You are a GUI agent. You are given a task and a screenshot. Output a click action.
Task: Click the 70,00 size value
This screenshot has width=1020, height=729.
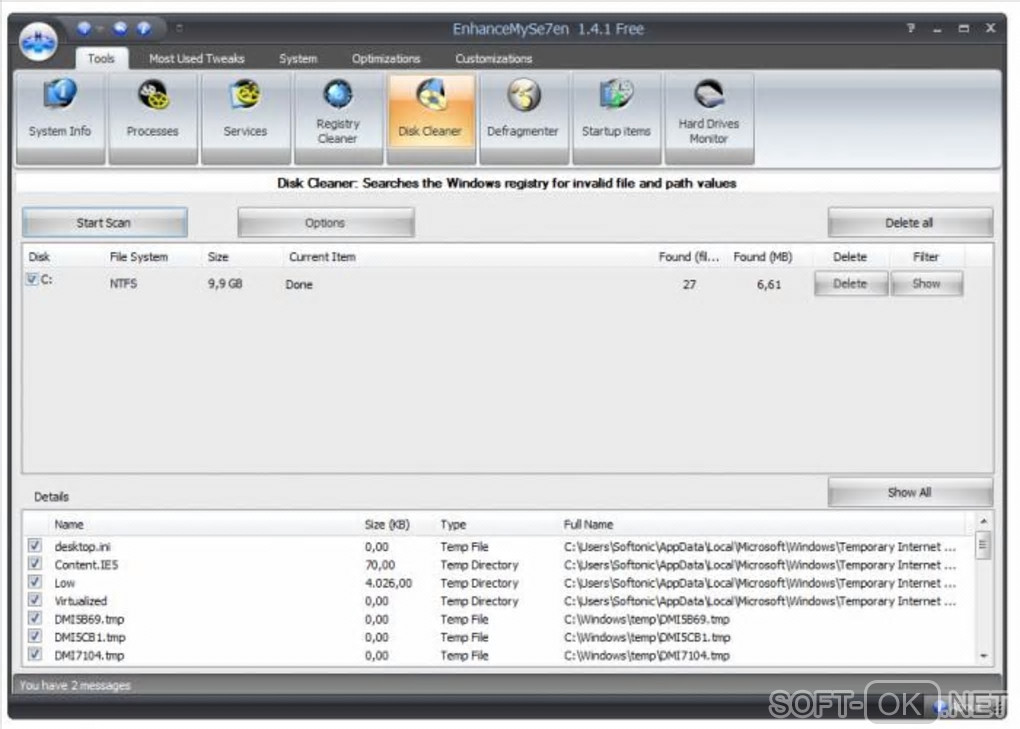click(380, 564)
